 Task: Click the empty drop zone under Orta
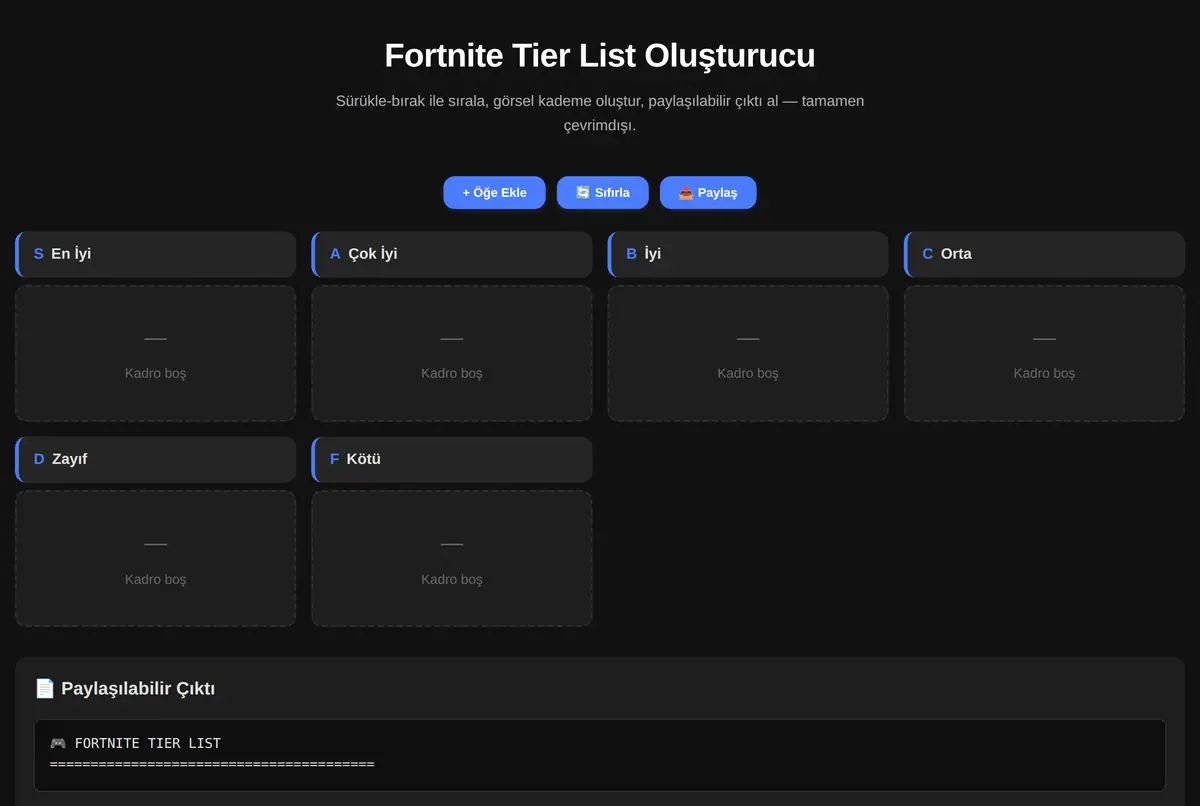coord(1044,353)
